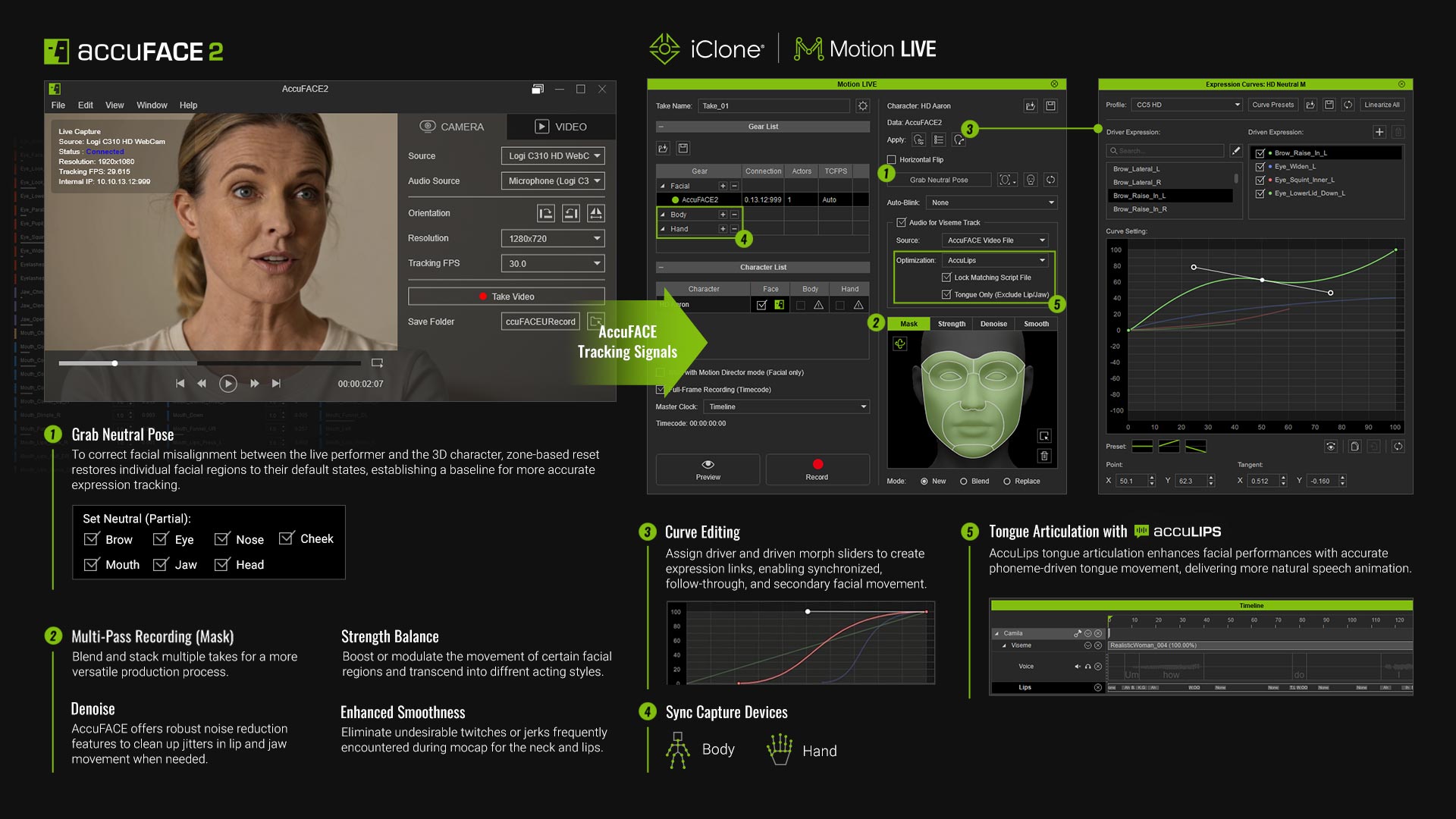Toggle Audio for Viseme Track checkbox

[902, 223]
